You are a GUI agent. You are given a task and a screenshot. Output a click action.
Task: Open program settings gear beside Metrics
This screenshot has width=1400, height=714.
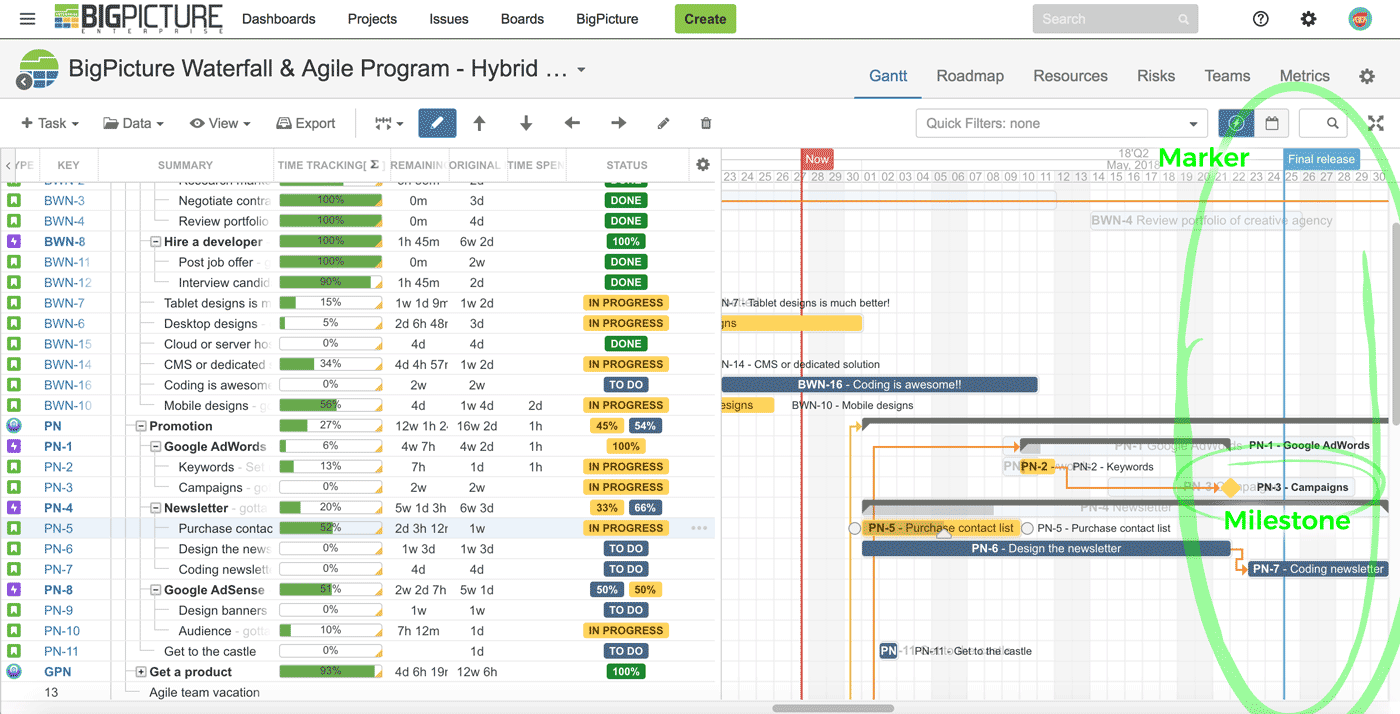click(x=1367, y=76)
